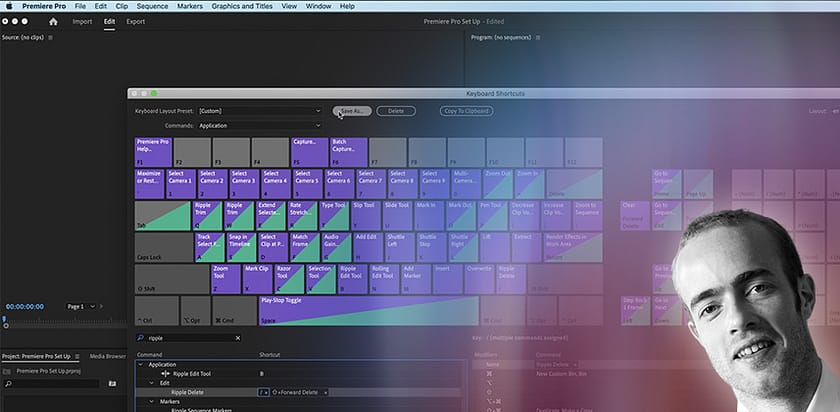Open the Sequence menu

(x=152, y=6)
